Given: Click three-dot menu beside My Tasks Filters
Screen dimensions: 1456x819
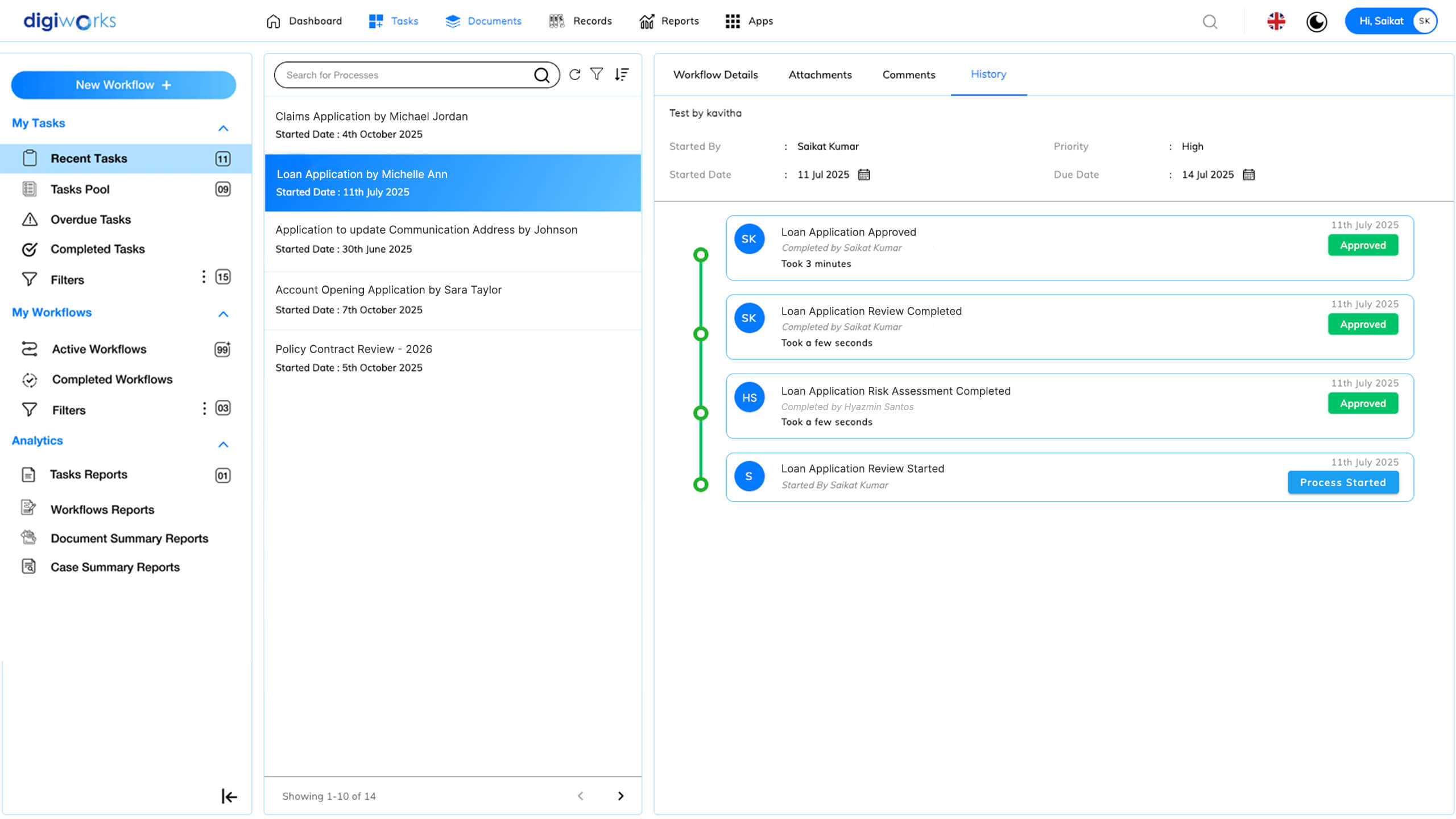Looking at the screenshot, I should point(204,277).
